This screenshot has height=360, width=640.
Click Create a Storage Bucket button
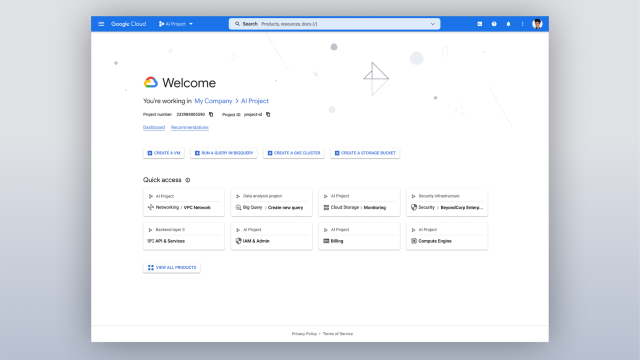coord(365,153)
